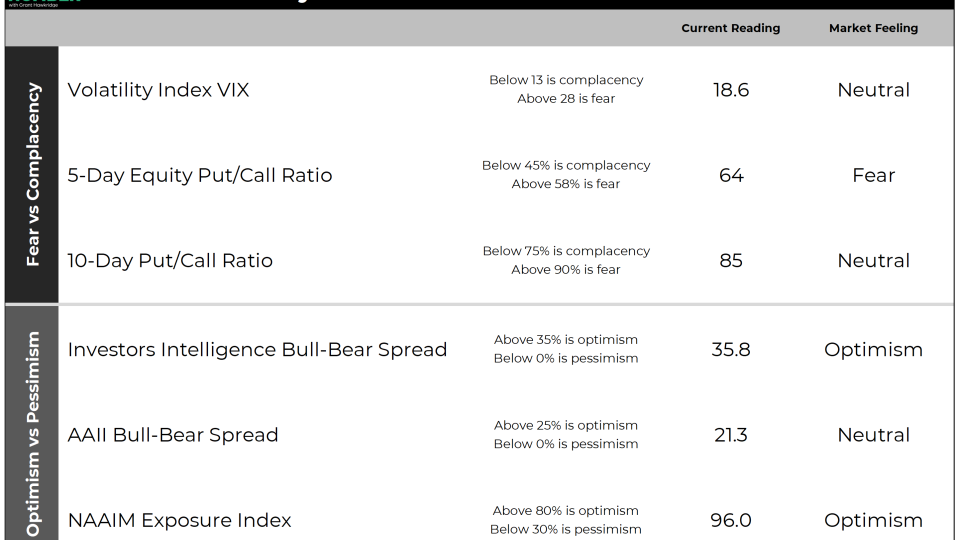Select Investors Intelligence Bull-Bear Spread label
The image size is (960, 540).
(x=257, y=350)
